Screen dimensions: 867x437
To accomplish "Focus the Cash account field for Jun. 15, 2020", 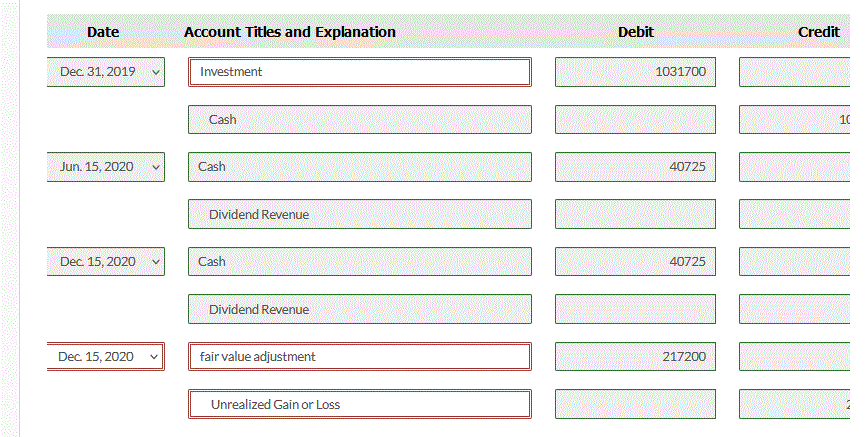I will click(x=360, y=167).
